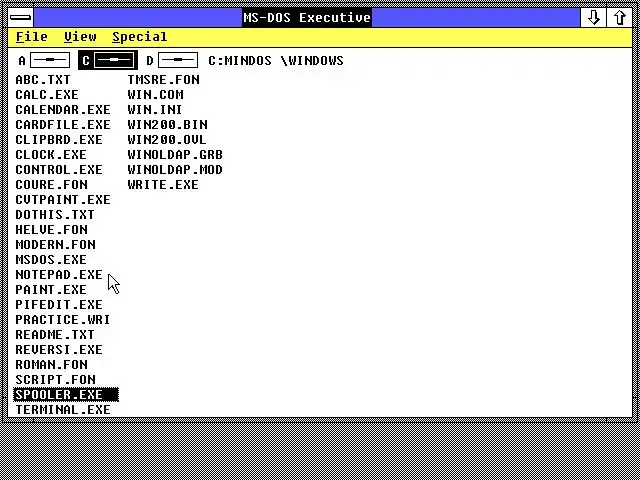Screen dimensions: 640x480
Task: Click the highlighted SPOOLER.EXE entry
Action: pyautogui.click(x=66, y=395)
